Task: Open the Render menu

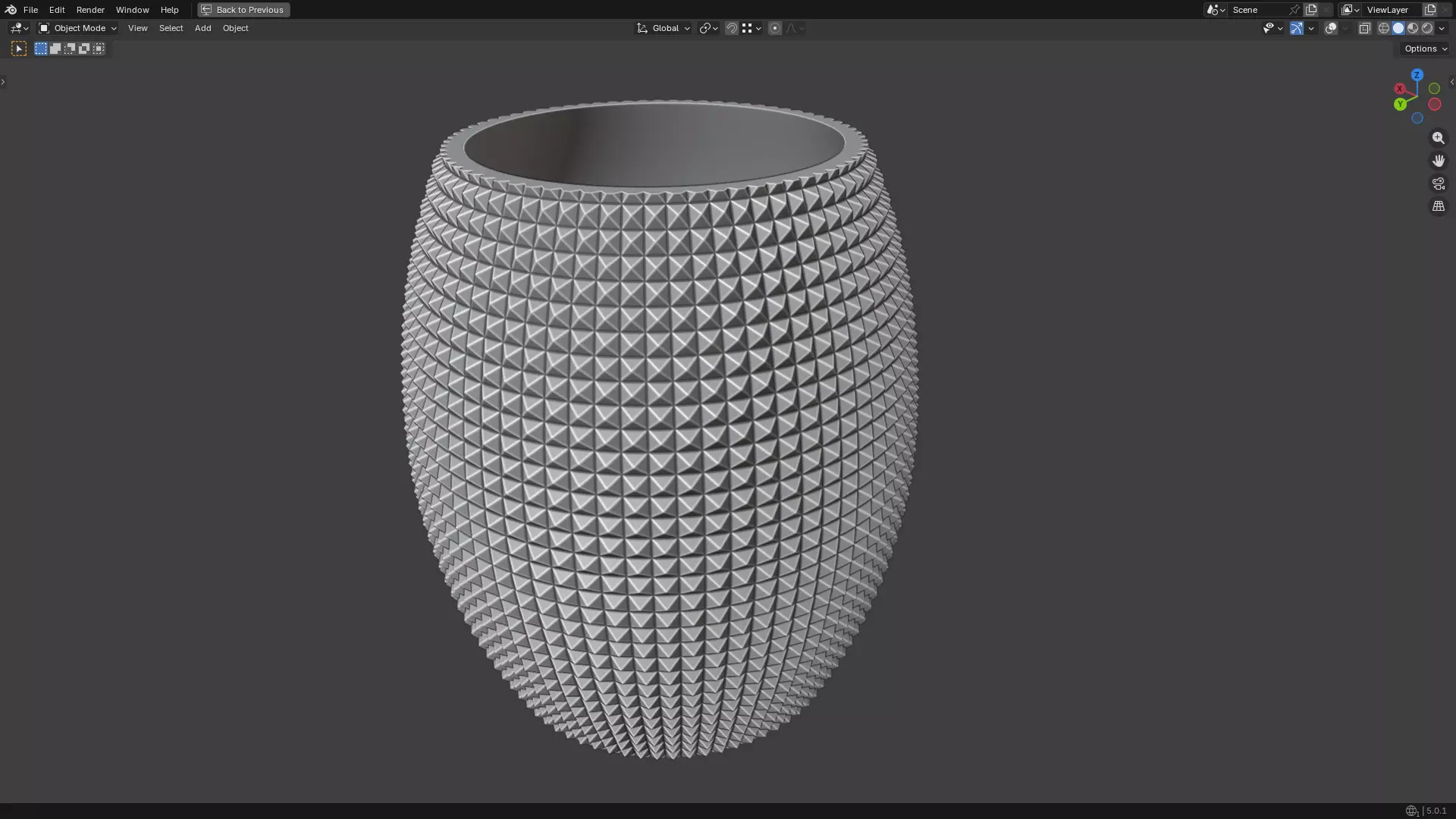Action: point(90,10)
